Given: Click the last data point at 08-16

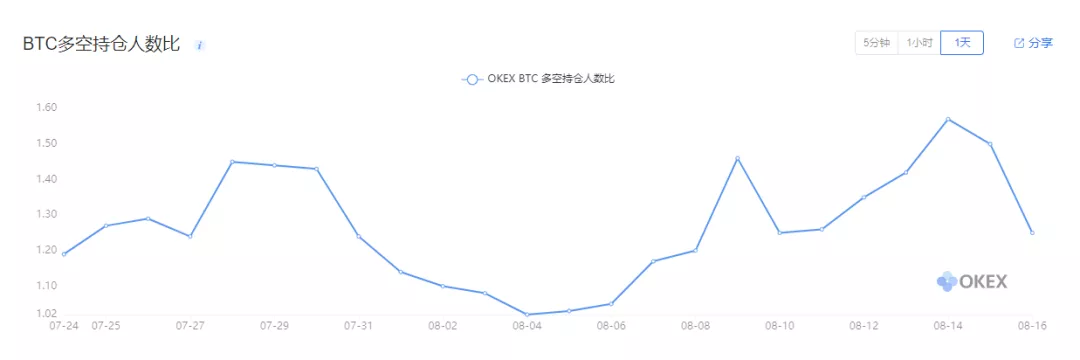Looking at the screenshot, I should [x=1032, y=233].
